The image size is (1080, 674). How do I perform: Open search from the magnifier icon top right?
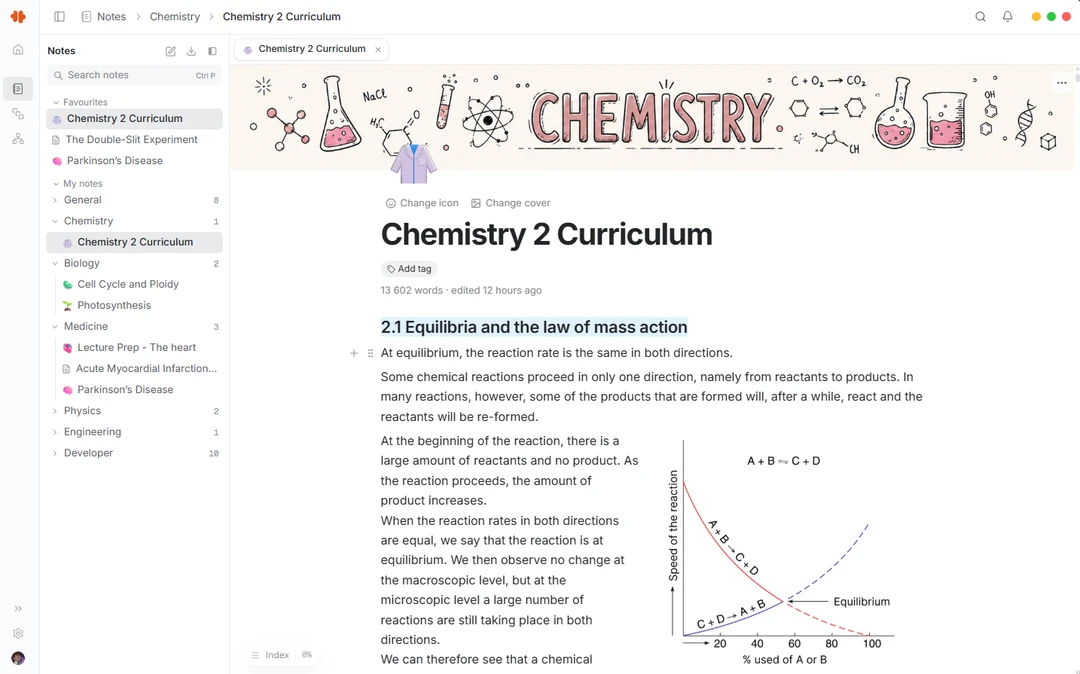tap(980, 17)
